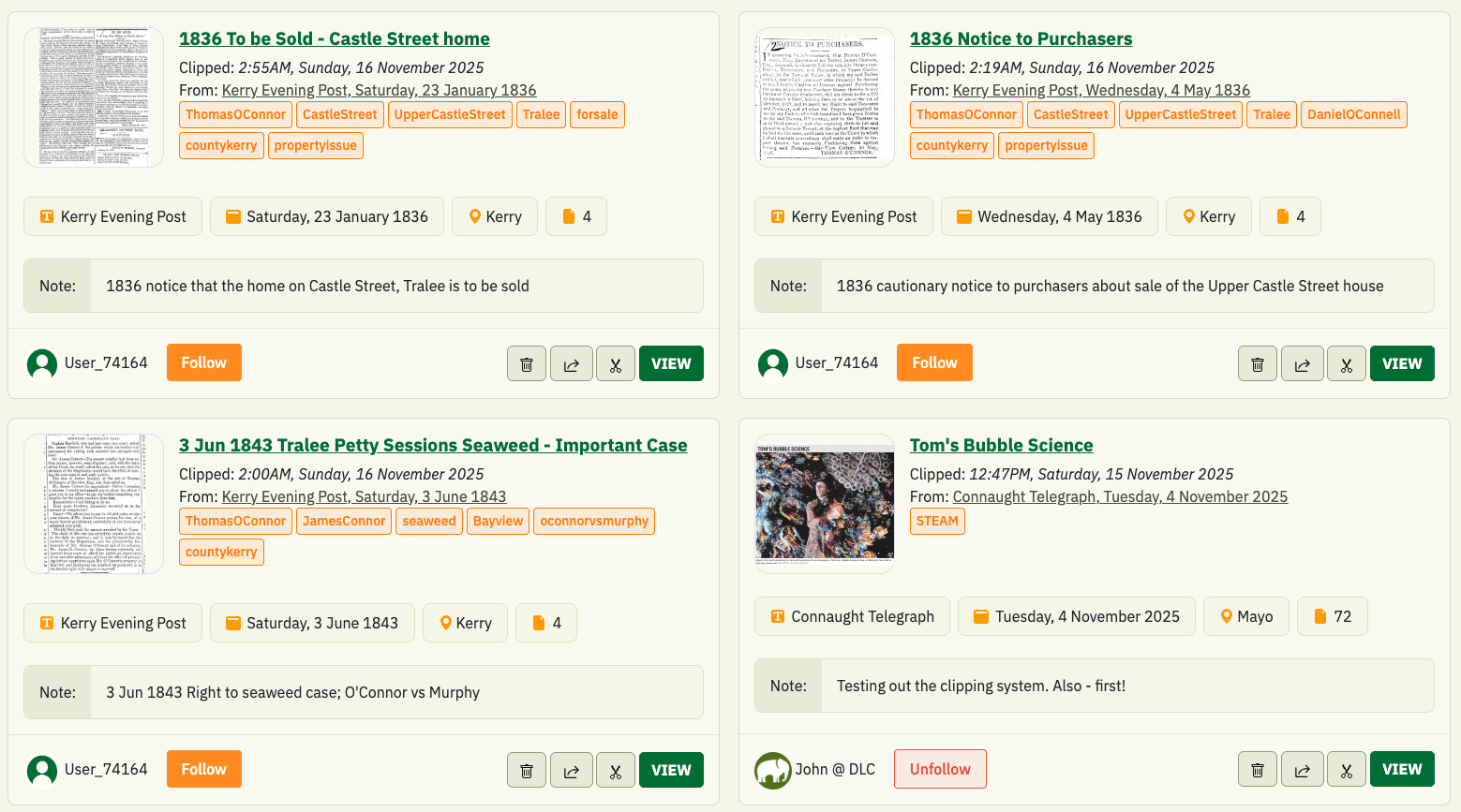Select the Bayview tag
The height and width of the screenshot is (812, 1461).
click(498, 521)
